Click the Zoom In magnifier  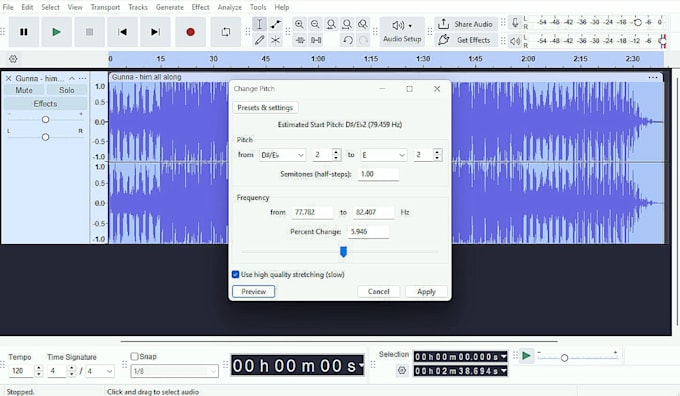tap(299, 24)
